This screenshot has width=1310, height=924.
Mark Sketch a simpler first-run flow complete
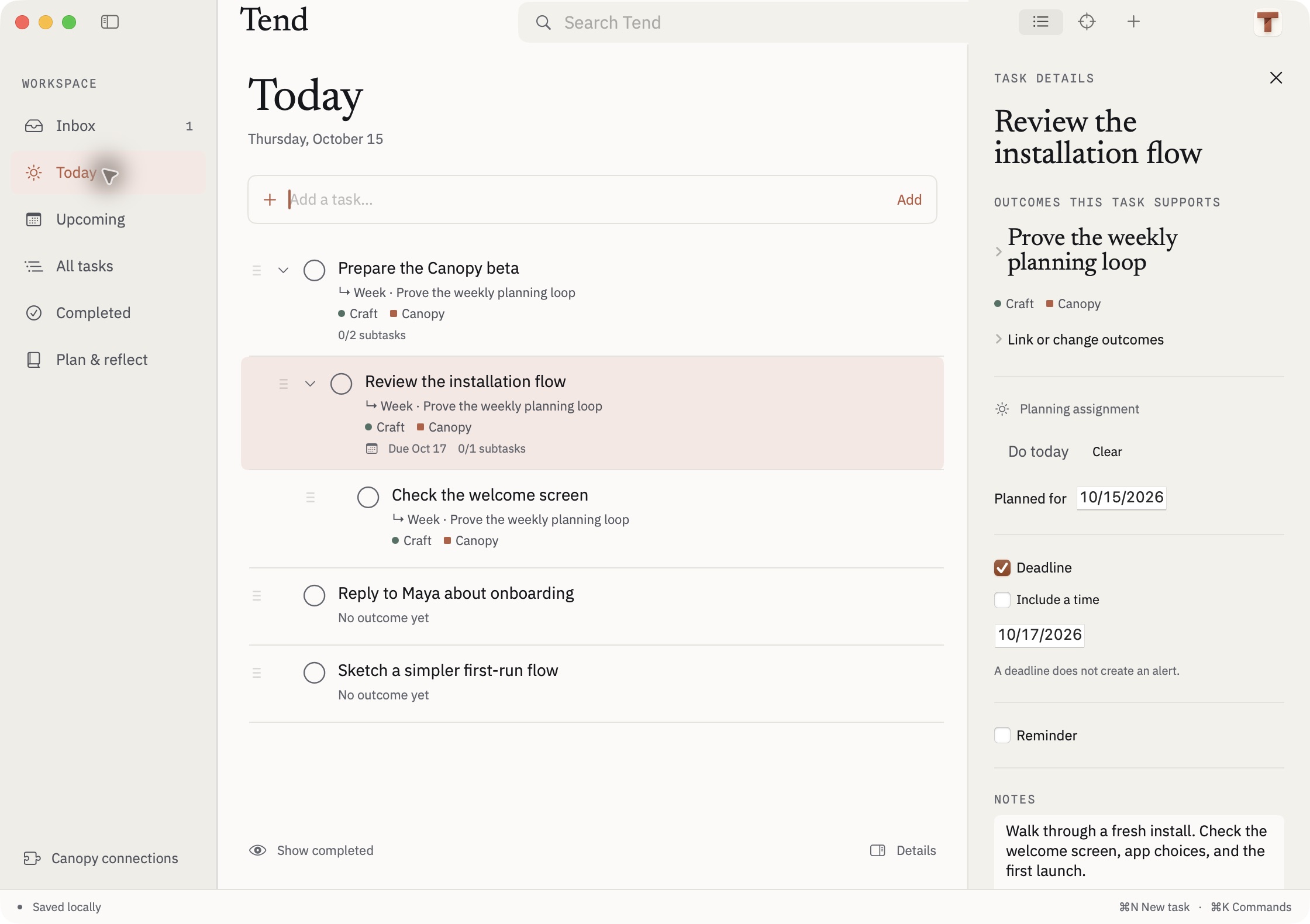click(x=314, y=673)
